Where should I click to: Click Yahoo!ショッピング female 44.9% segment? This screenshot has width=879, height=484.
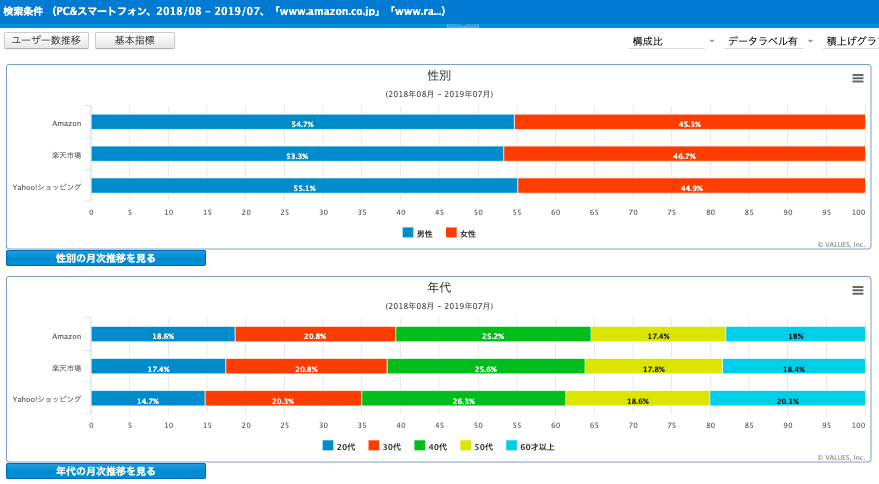tap(691, 186)
